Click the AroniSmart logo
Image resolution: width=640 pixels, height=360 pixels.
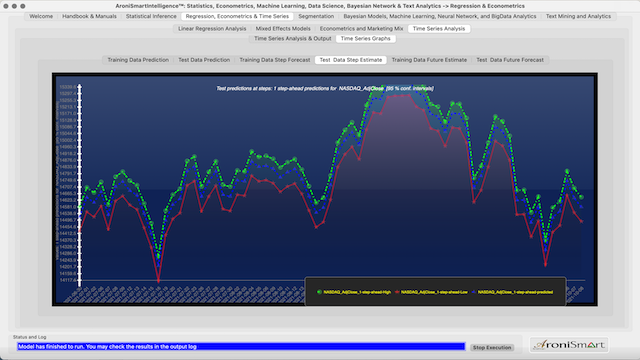[x=569, y=345]
